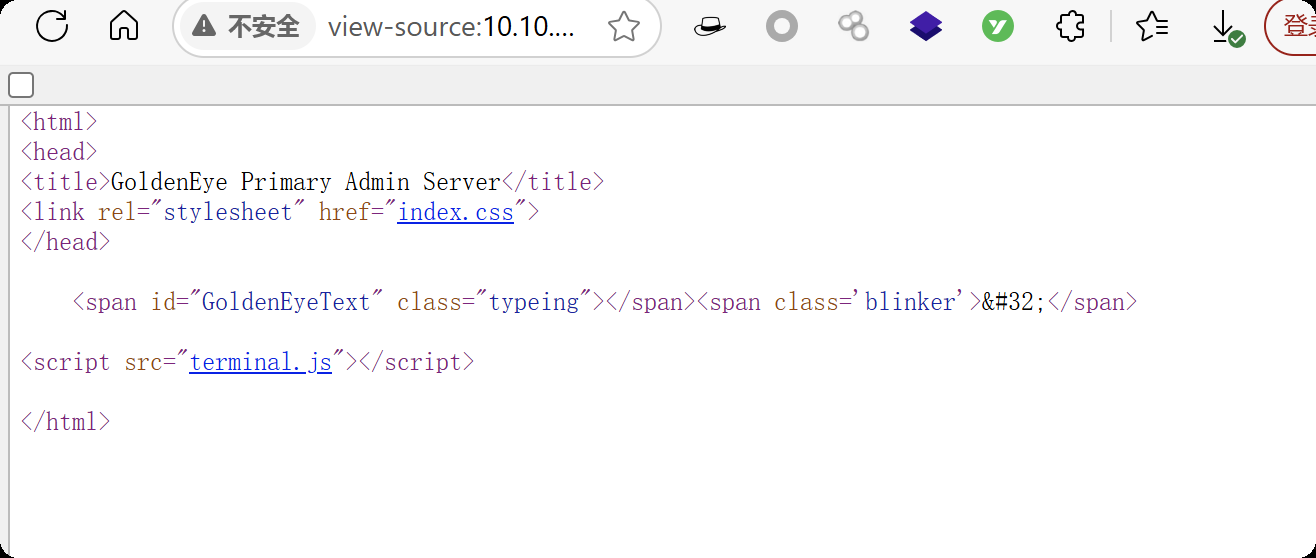The width and height of the screenshot is (1316, 558).
Task: Open the Extensions puzzle piece menu
Action: click(1070, 27)
